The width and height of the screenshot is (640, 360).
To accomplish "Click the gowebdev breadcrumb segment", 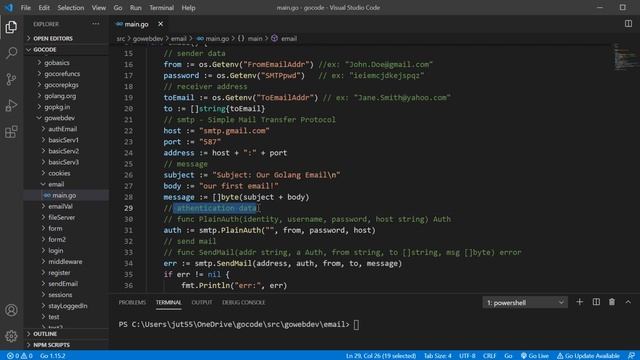I will tap(148, 38).
